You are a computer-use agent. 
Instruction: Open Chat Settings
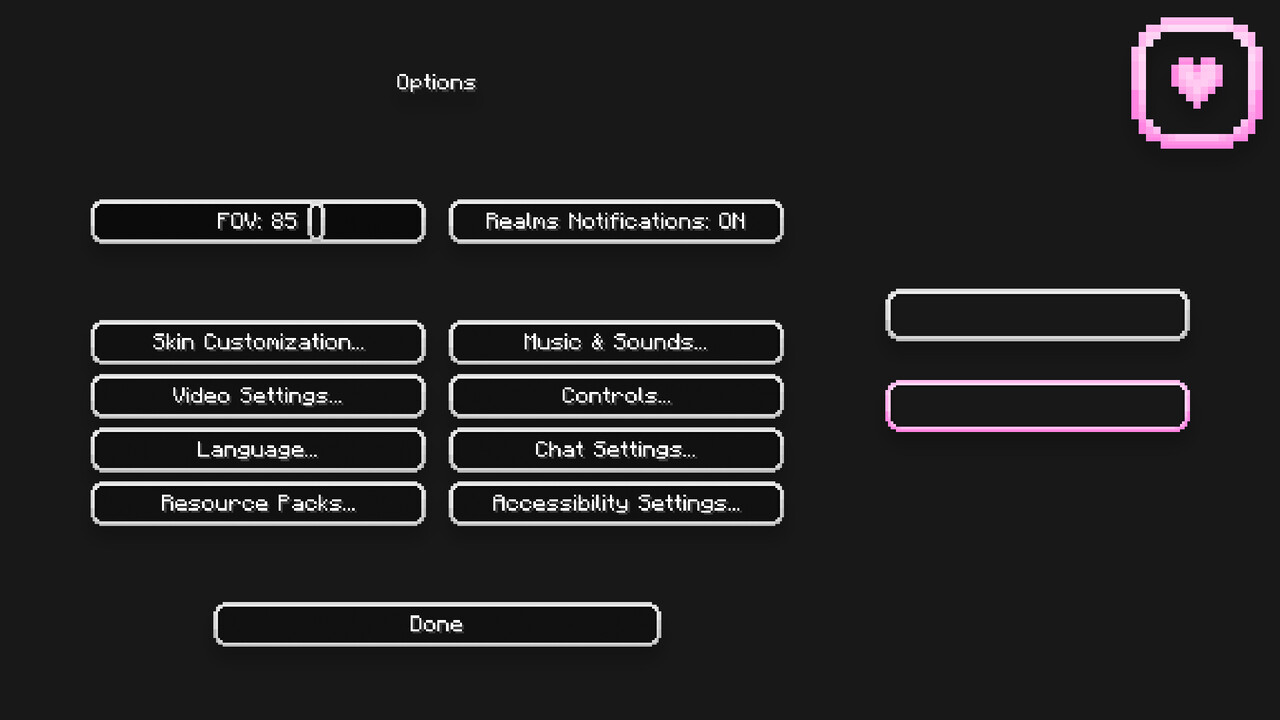click(615, 450)
